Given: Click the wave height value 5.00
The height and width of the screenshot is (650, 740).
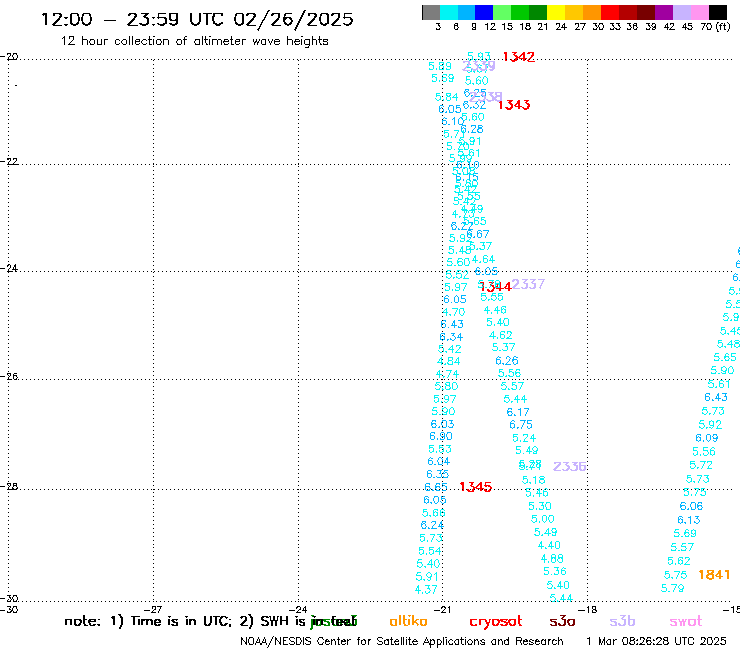Looking at the screenshot, I should (542, 519).
